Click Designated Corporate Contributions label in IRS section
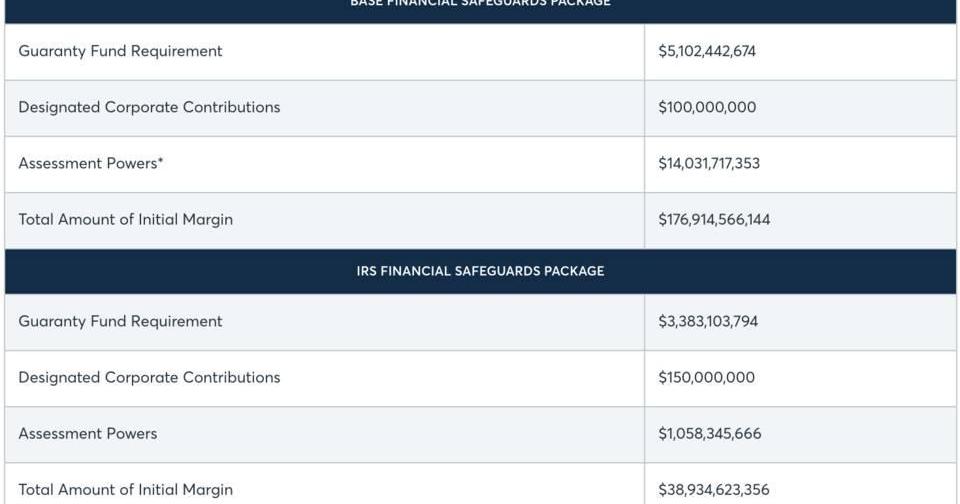The image size is (960, 504). 149,377
